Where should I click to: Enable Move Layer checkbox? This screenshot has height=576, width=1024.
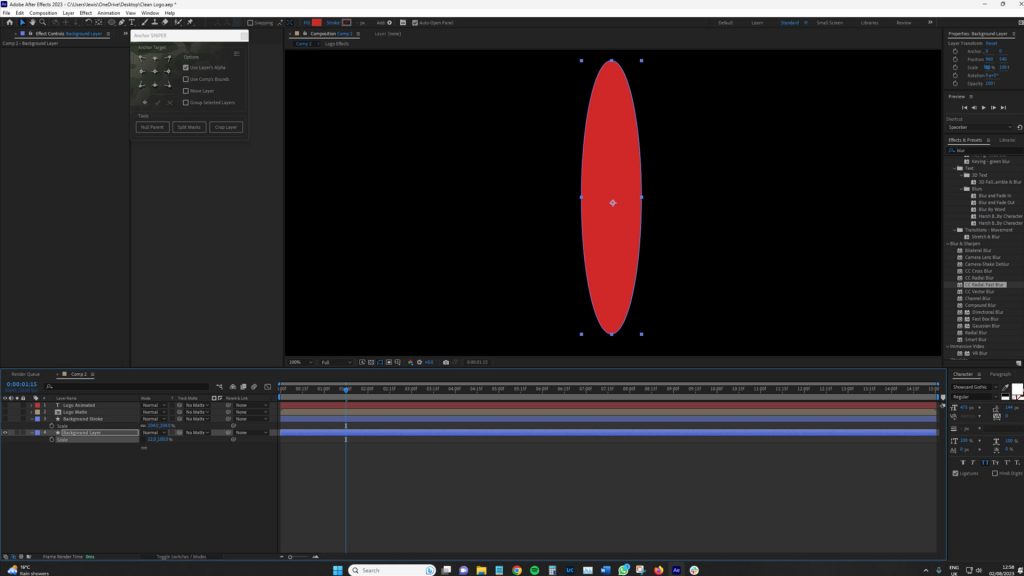tap(186, 91)
